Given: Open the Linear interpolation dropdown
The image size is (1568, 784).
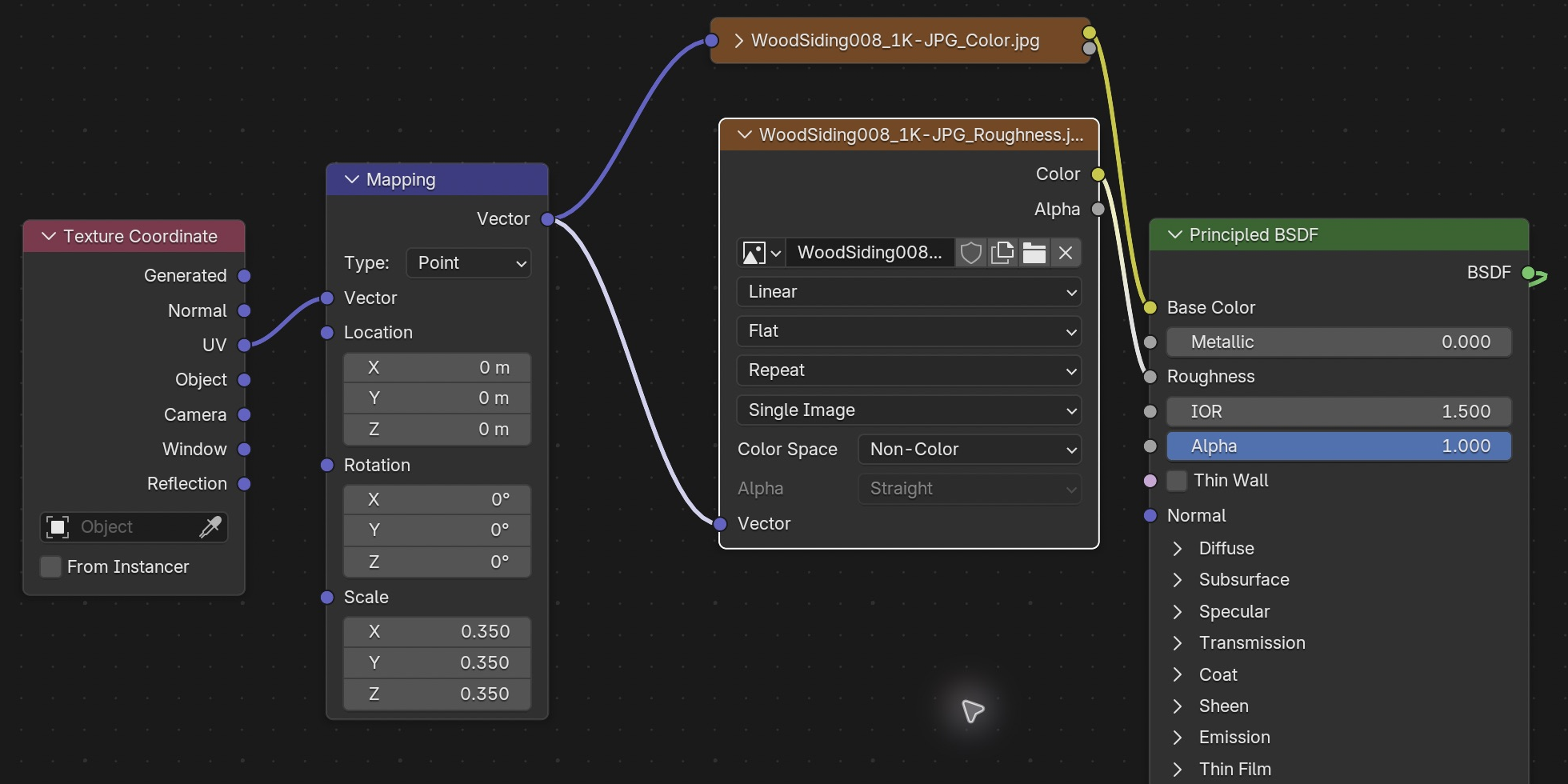Looking at the screenshot, I should pyautogui.click(x=909, y=292).
